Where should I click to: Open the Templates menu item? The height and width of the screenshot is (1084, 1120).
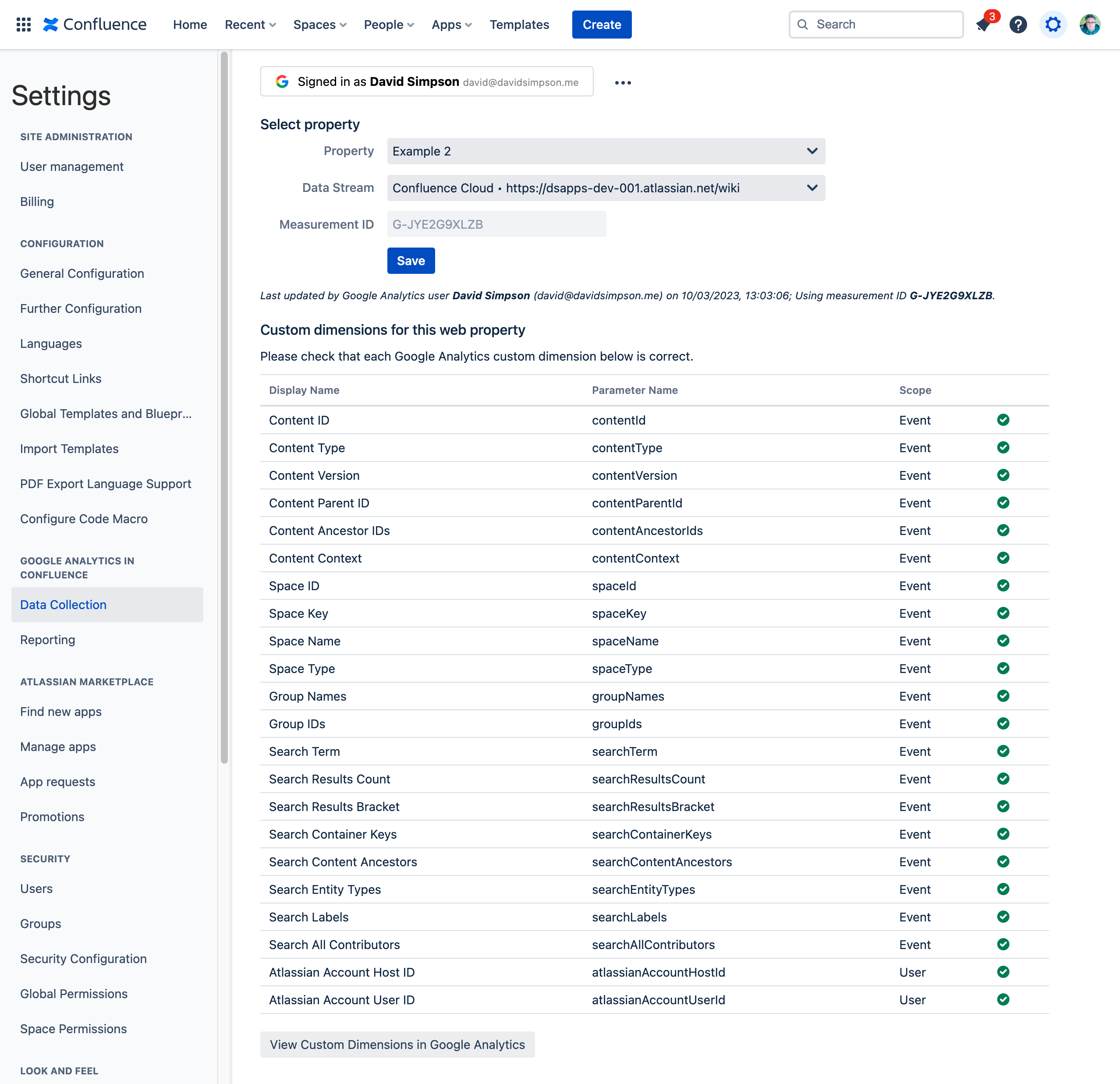point(519,25)
